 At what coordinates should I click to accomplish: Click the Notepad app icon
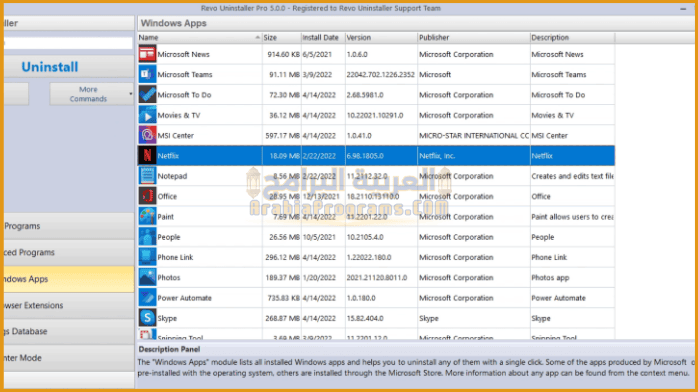[x=147, y=176]
